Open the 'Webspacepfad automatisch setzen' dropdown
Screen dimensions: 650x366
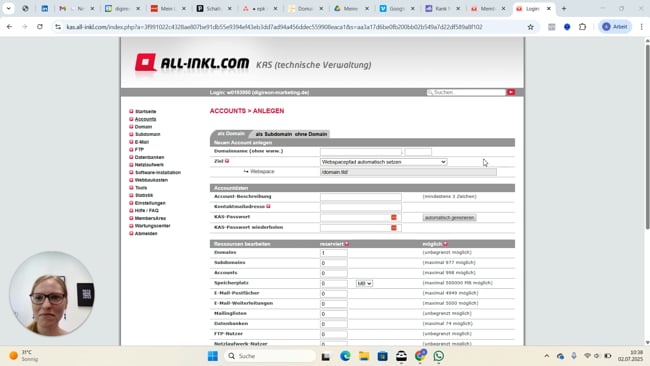pyautogui.click(x=383, y=162)
